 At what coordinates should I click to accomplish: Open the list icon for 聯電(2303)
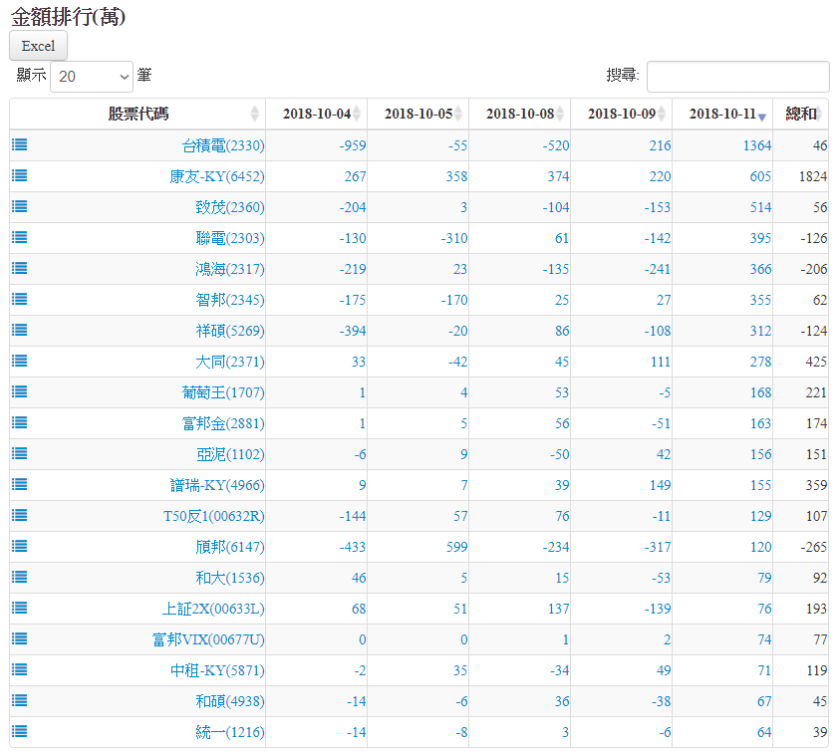pos(20,238)
